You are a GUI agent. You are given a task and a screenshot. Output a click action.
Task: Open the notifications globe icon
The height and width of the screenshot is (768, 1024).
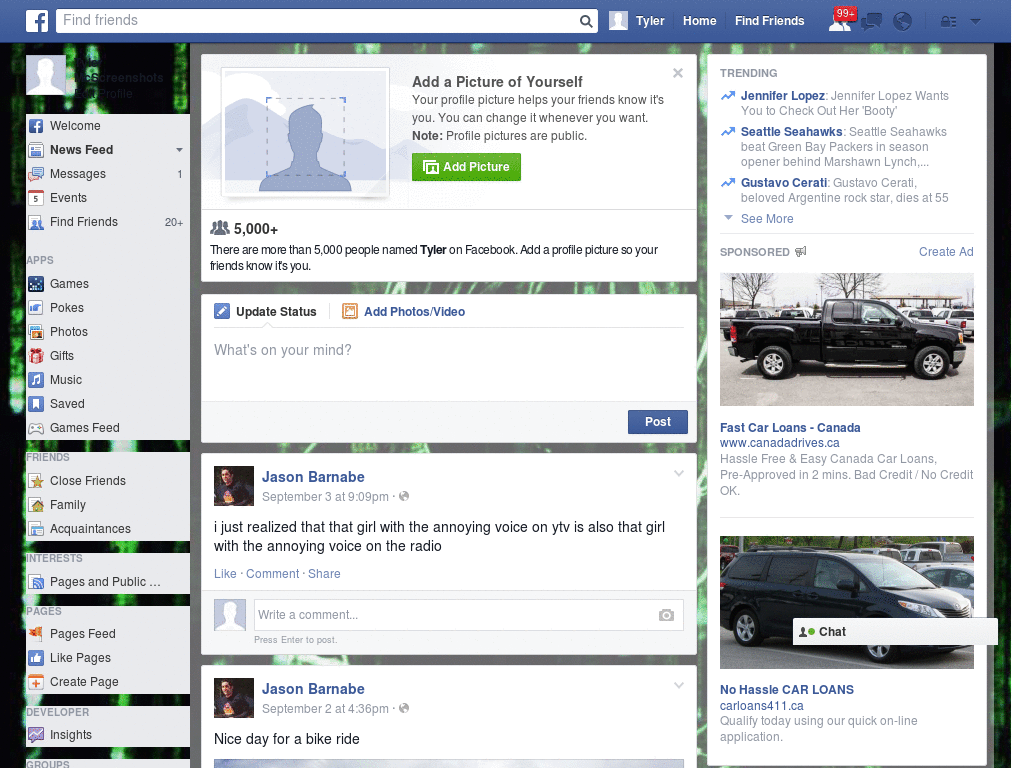[903, 22]
